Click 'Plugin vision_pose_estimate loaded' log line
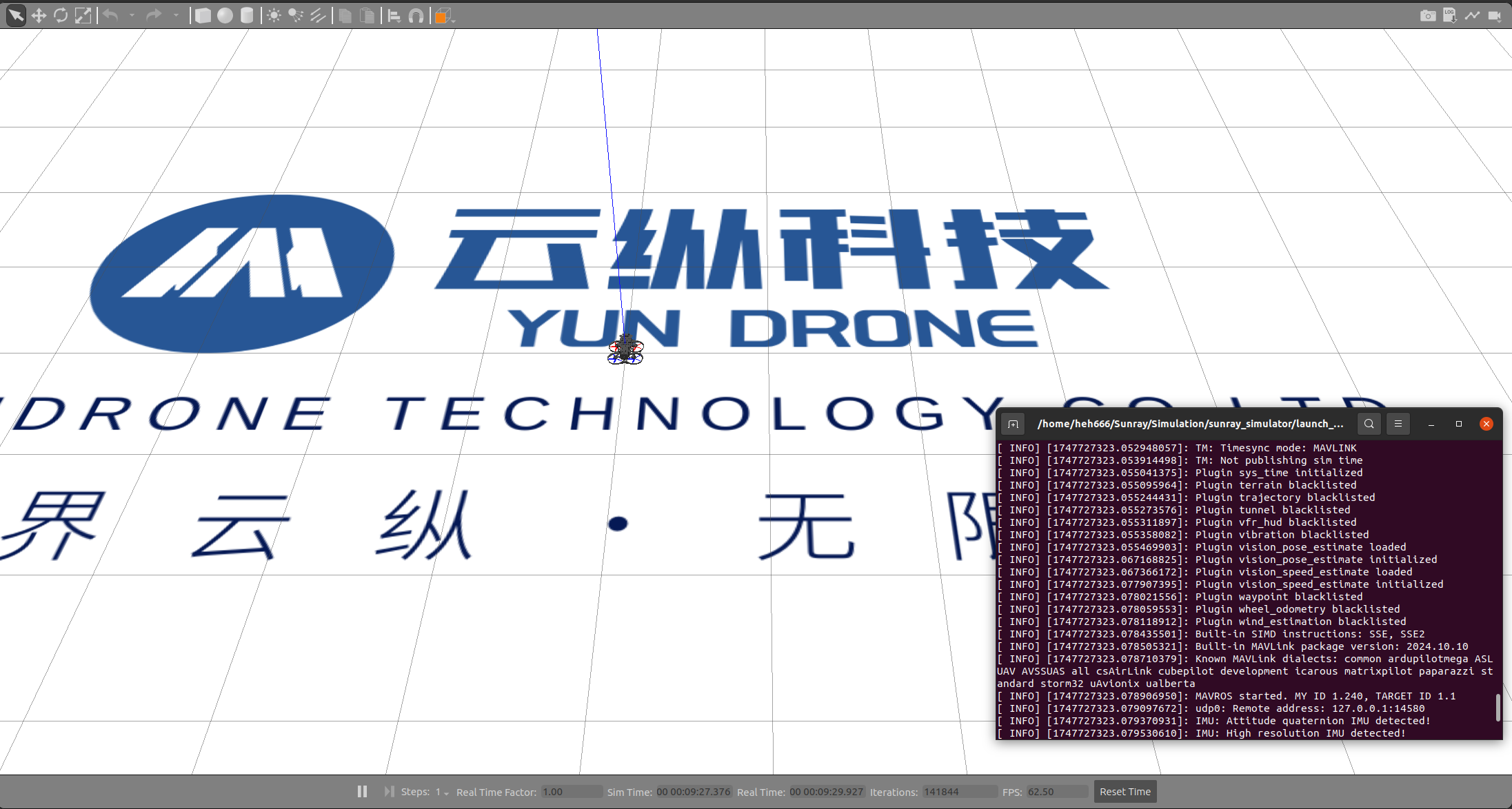The width and height of the screenshot is (1512, 809). click(1202, 547)
